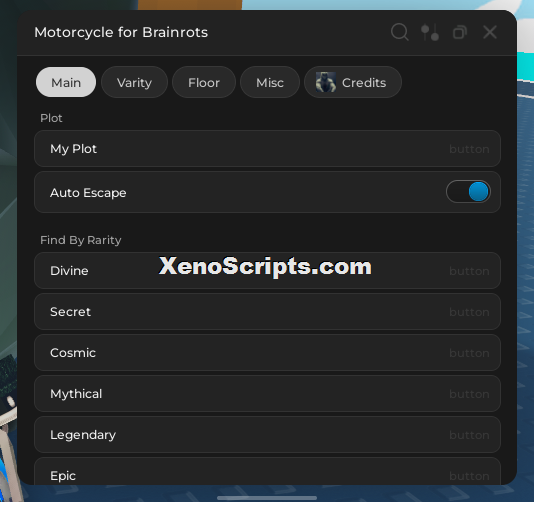Click the home indicator bar at bottom
The width and height of the screenshot is (534, 532).
pyautogui.click(x=267, y=498)
